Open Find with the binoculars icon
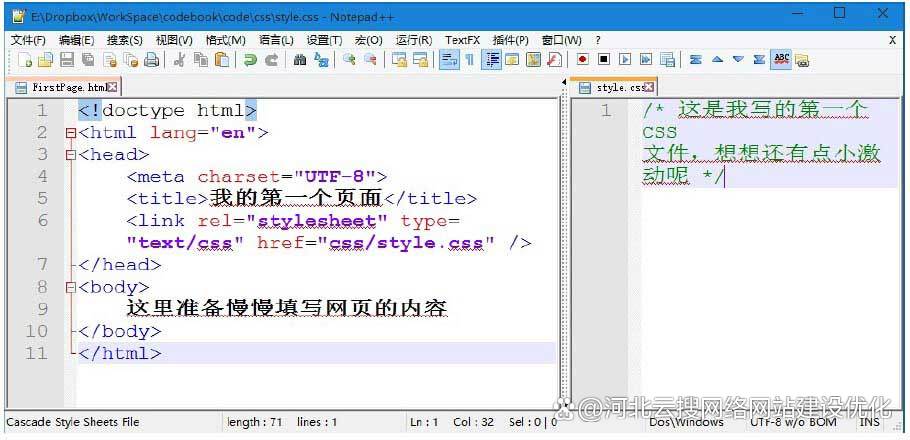The height and width of the screenshot is (440, 910). pyautogui.click(x=300, y=60)
